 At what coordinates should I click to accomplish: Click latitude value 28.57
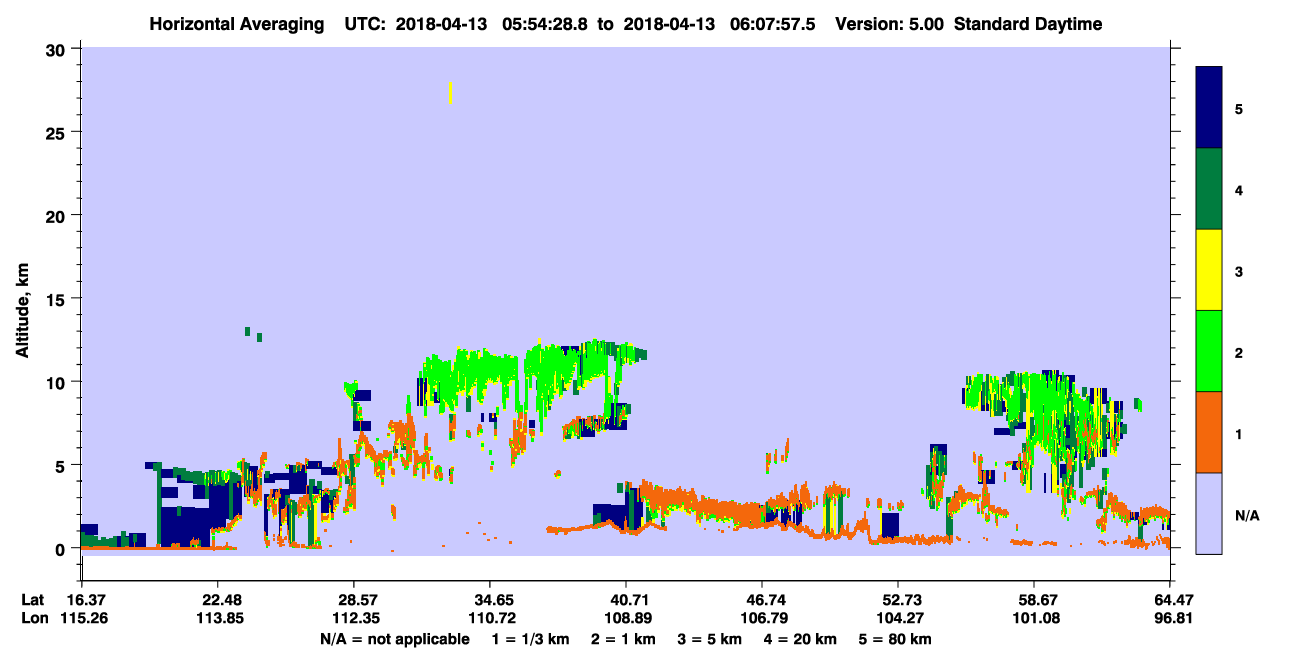tap(353, 600)
